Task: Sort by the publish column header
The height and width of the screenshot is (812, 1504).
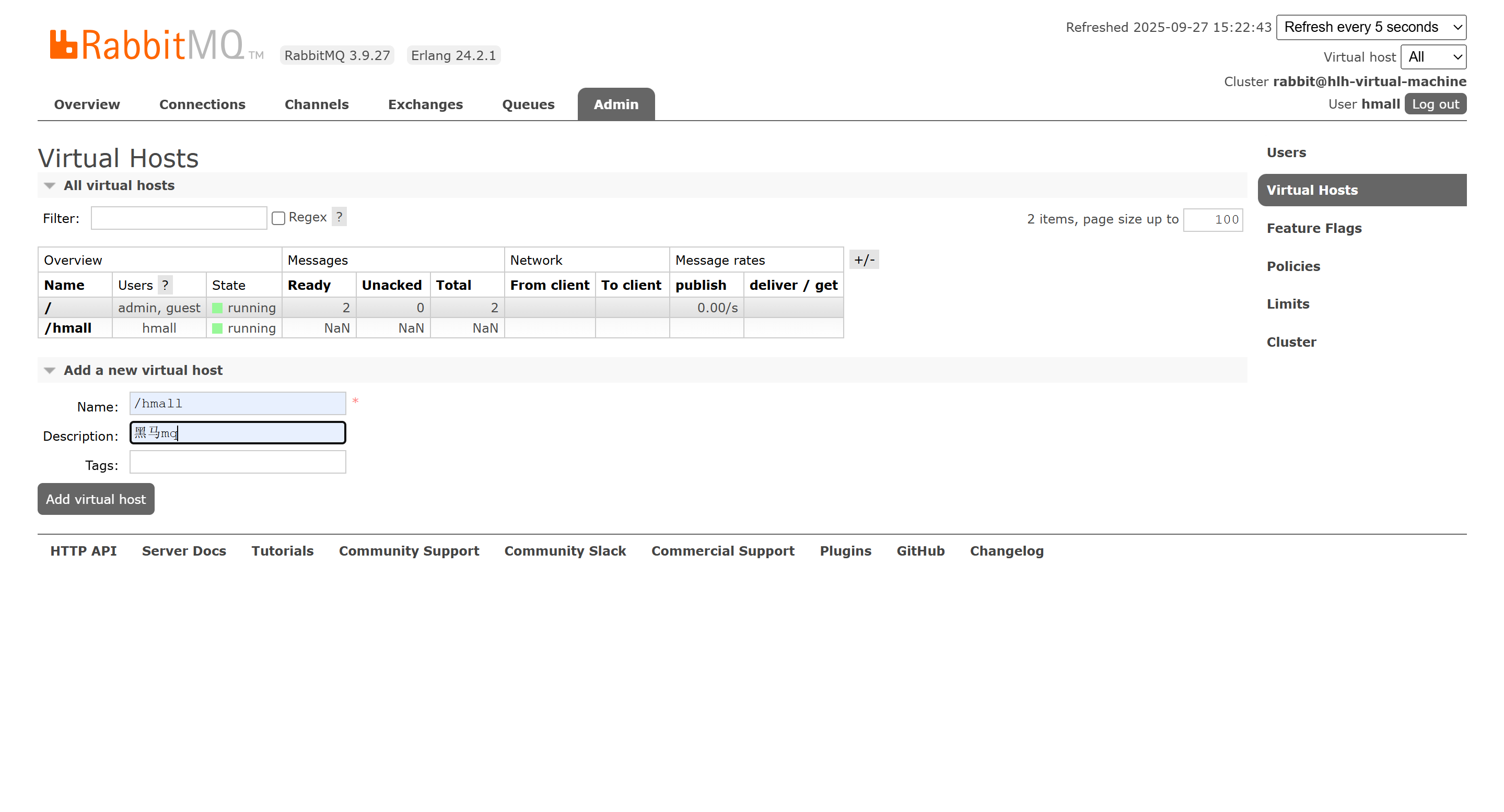Action: coord(701,285)
